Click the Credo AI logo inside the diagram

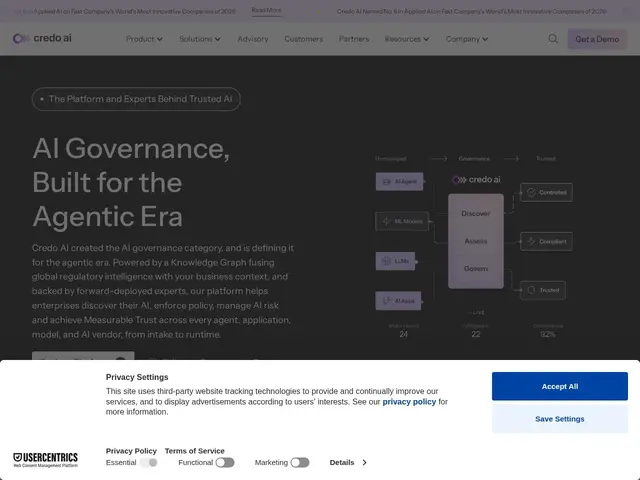pyautogui.click(x=476, y=180)
